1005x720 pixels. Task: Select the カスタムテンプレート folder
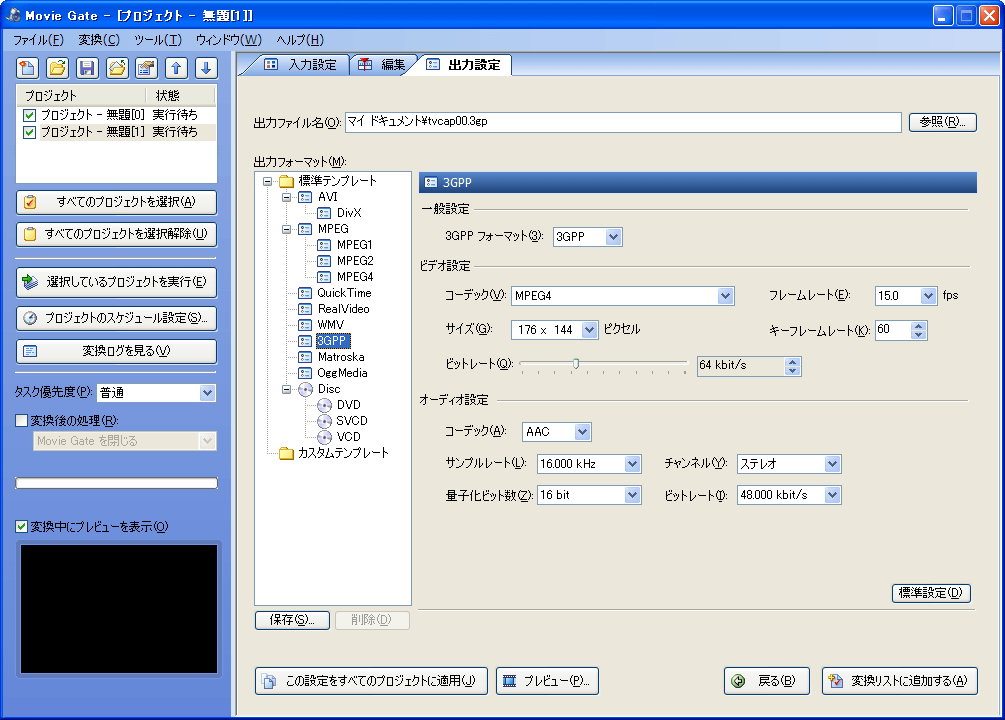click(344, 453)
